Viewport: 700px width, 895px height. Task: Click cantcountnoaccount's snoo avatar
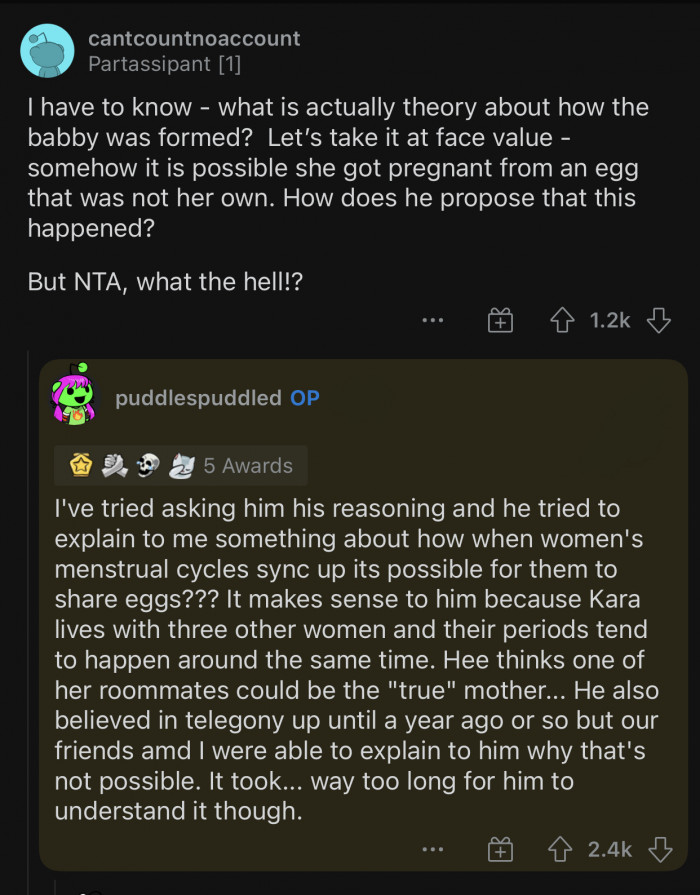pyautogui.click(x=47, y=48)
